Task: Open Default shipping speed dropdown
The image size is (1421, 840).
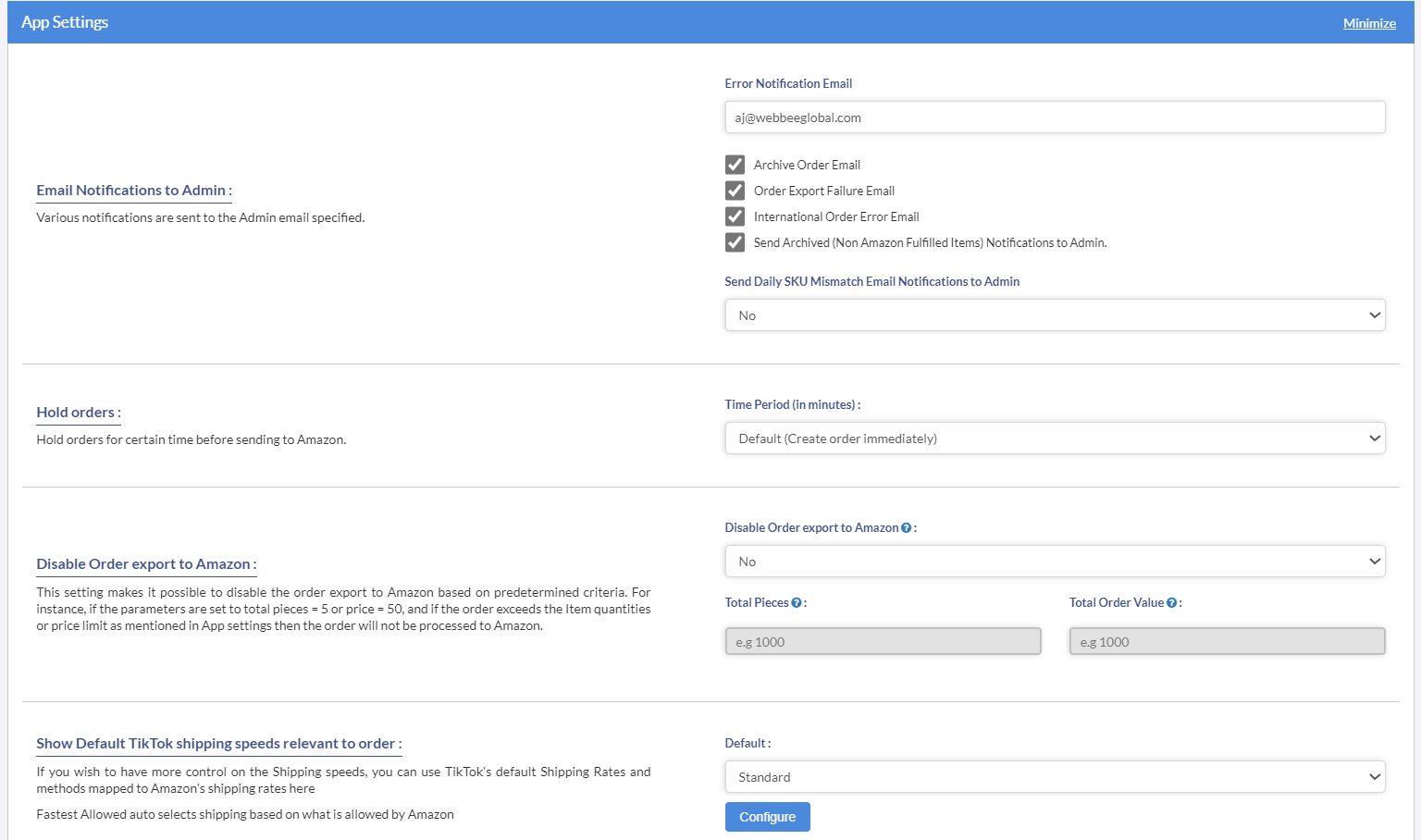Action: (1055, 777)
